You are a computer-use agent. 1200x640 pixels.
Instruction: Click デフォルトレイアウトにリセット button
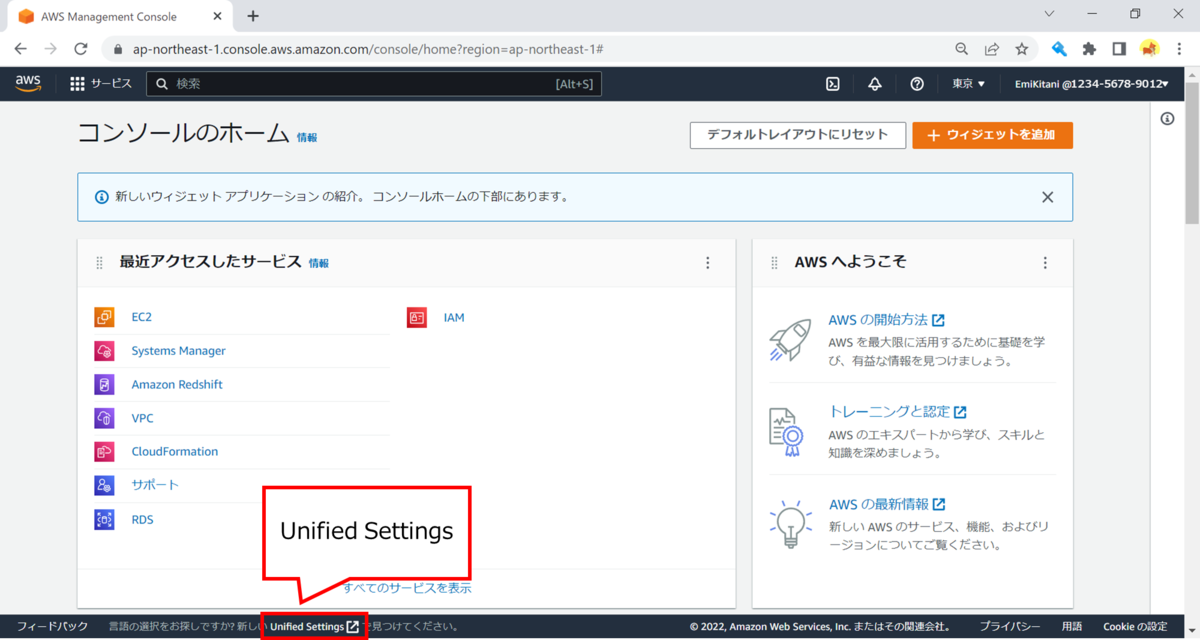point(797,135)
